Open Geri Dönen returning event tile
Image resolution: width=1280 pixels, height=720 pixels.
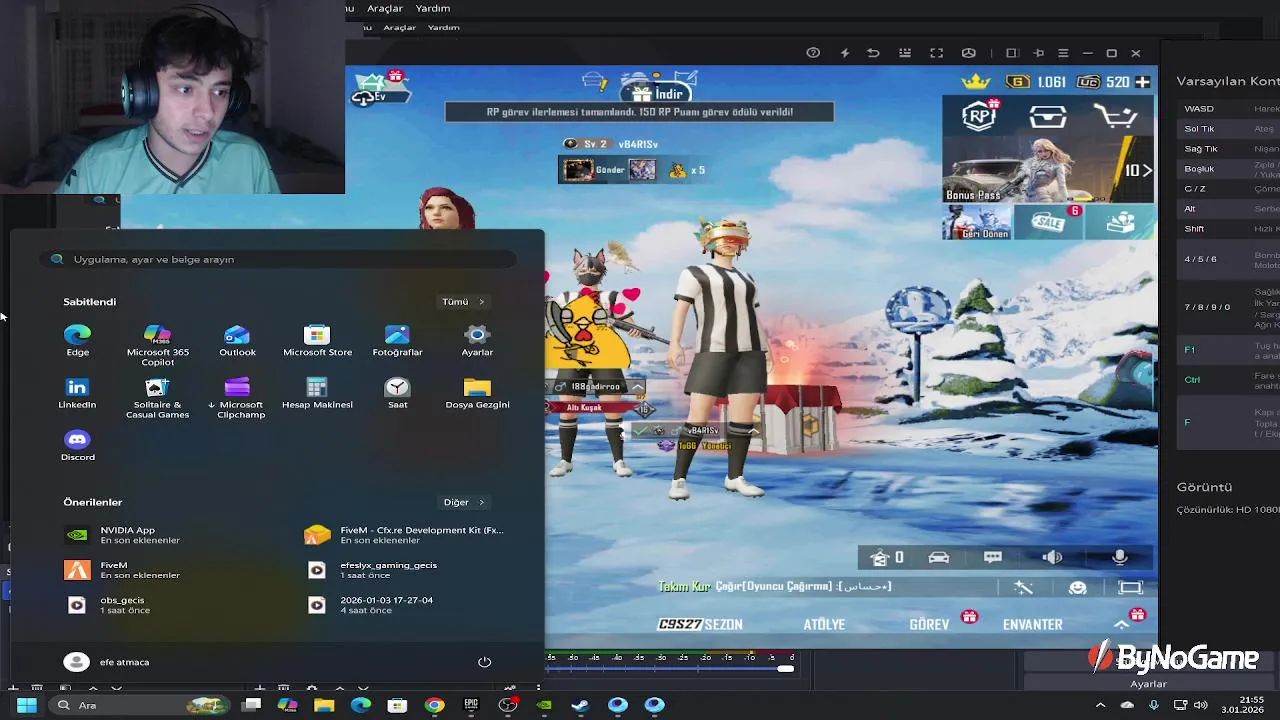click(976, 222)
